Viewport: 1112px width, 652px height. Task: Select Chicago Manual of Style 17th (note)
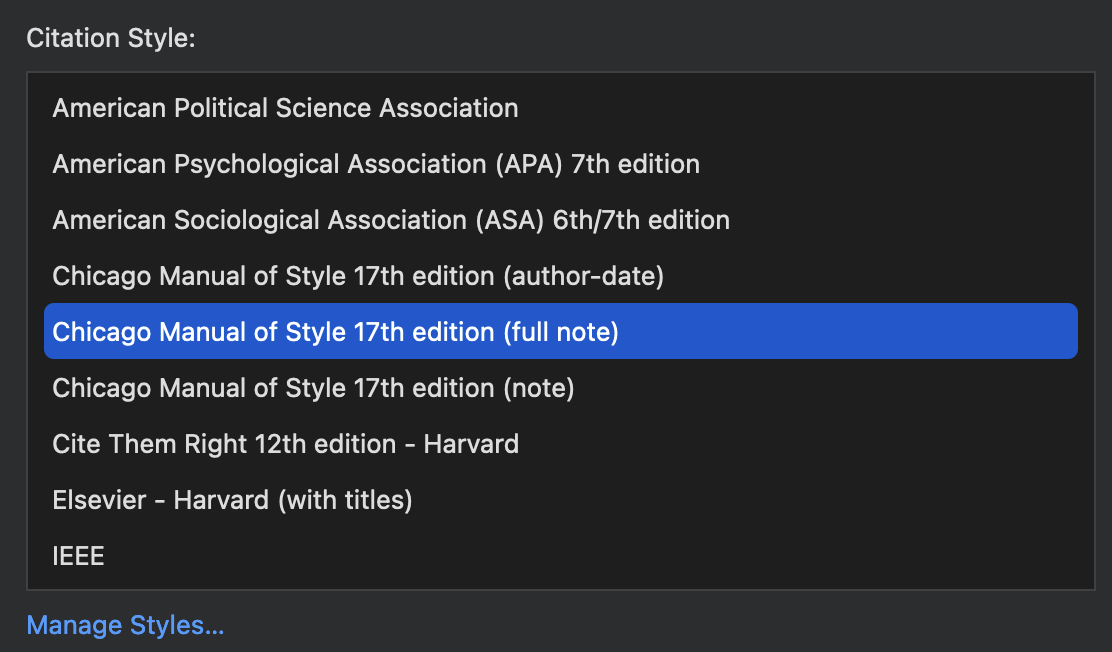point(313,388)
